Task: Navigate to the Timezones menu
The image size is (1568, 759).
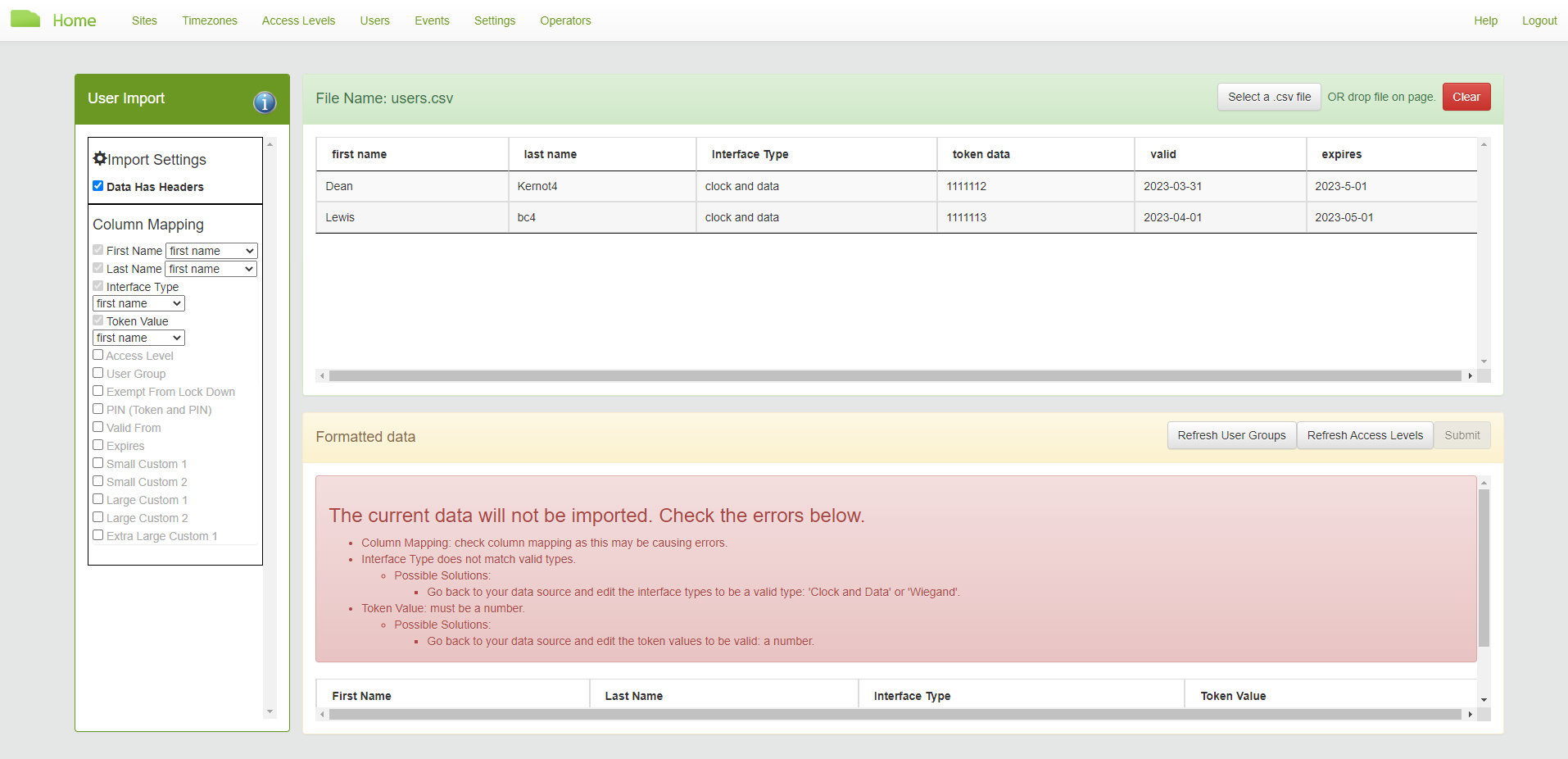Action: [x=209, y=20]
